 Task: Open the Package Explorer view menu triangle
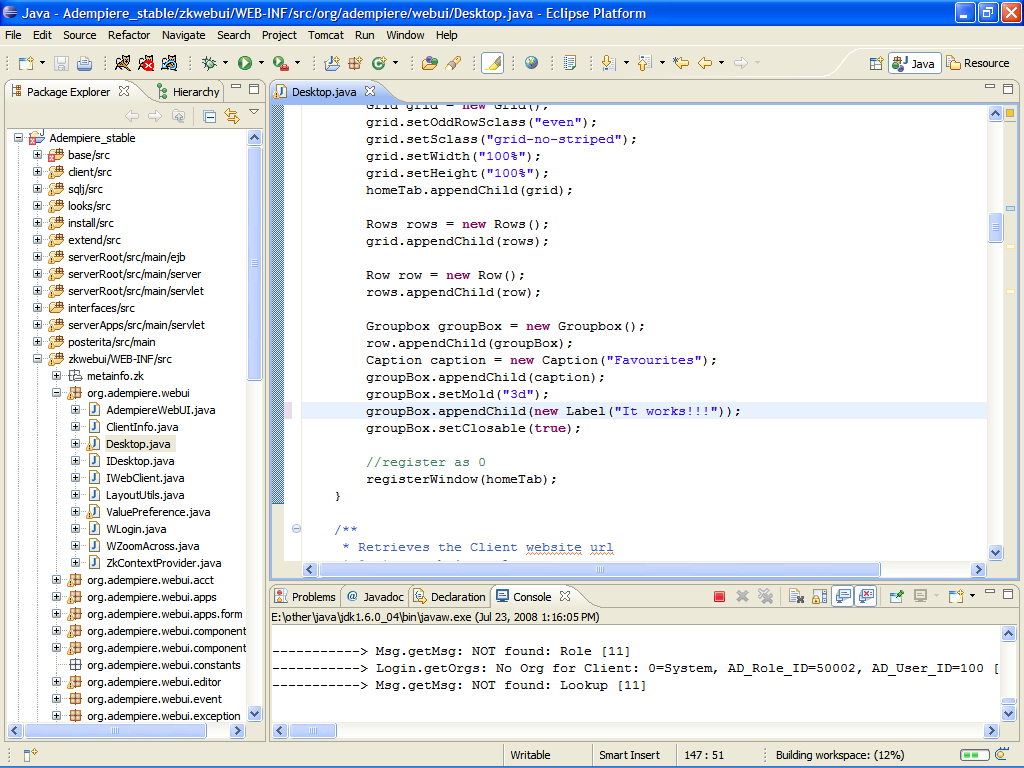click(x=254, y=112)
